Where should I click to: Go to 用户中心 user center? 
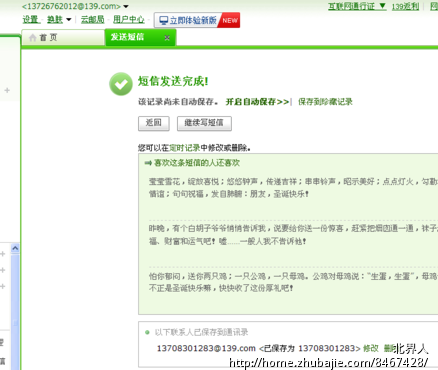(128, 20)
